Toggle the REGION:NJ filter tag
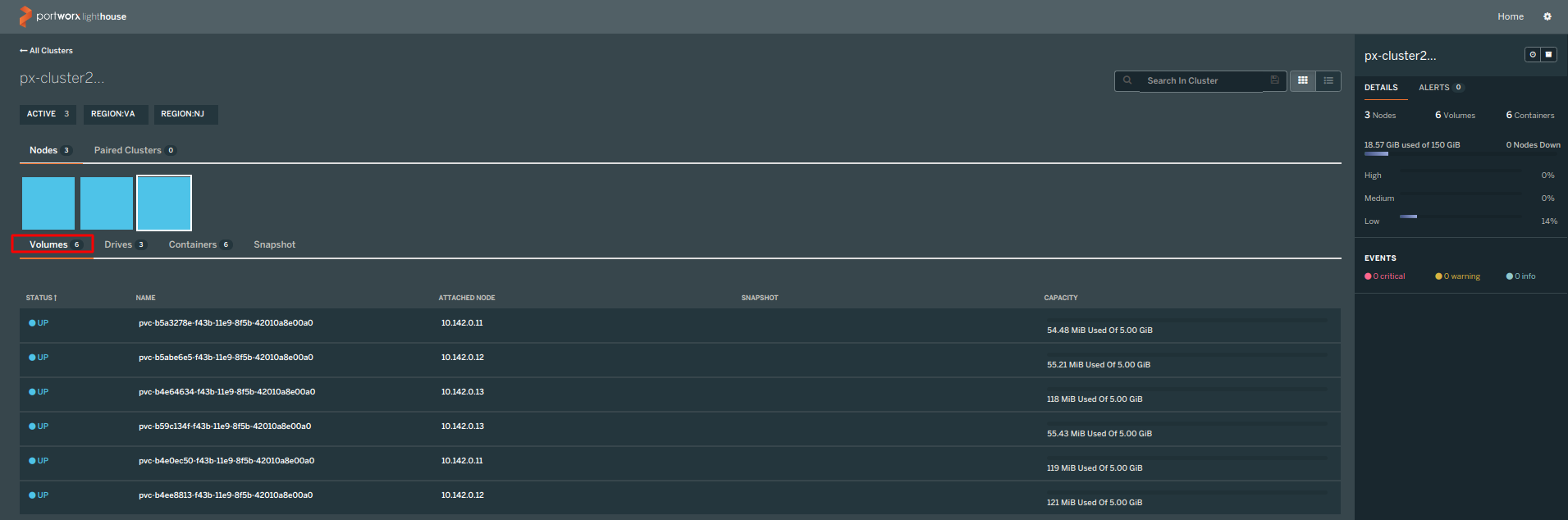Image resolution: width=1568 pixels, height=520 pixels. (x=183, y=114)
